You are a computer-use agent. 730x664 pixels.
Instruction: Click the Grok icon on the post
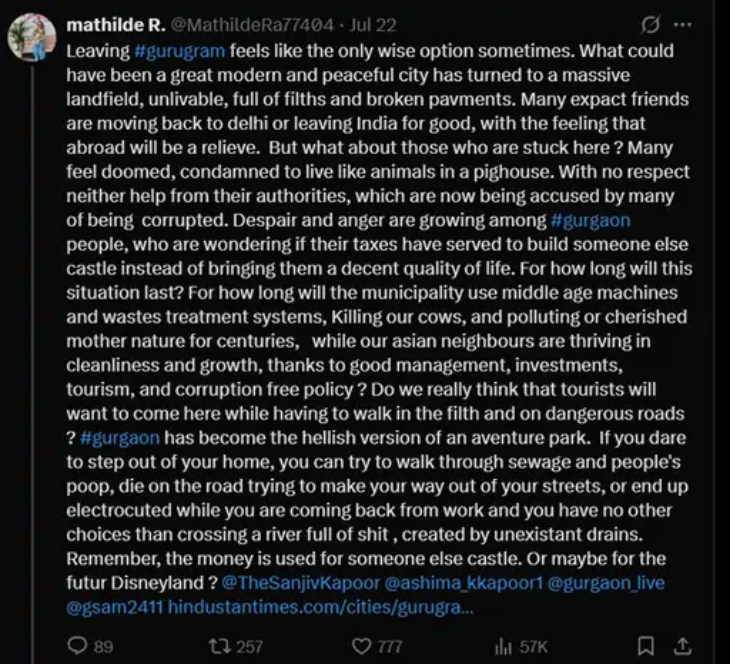point(651,23)
